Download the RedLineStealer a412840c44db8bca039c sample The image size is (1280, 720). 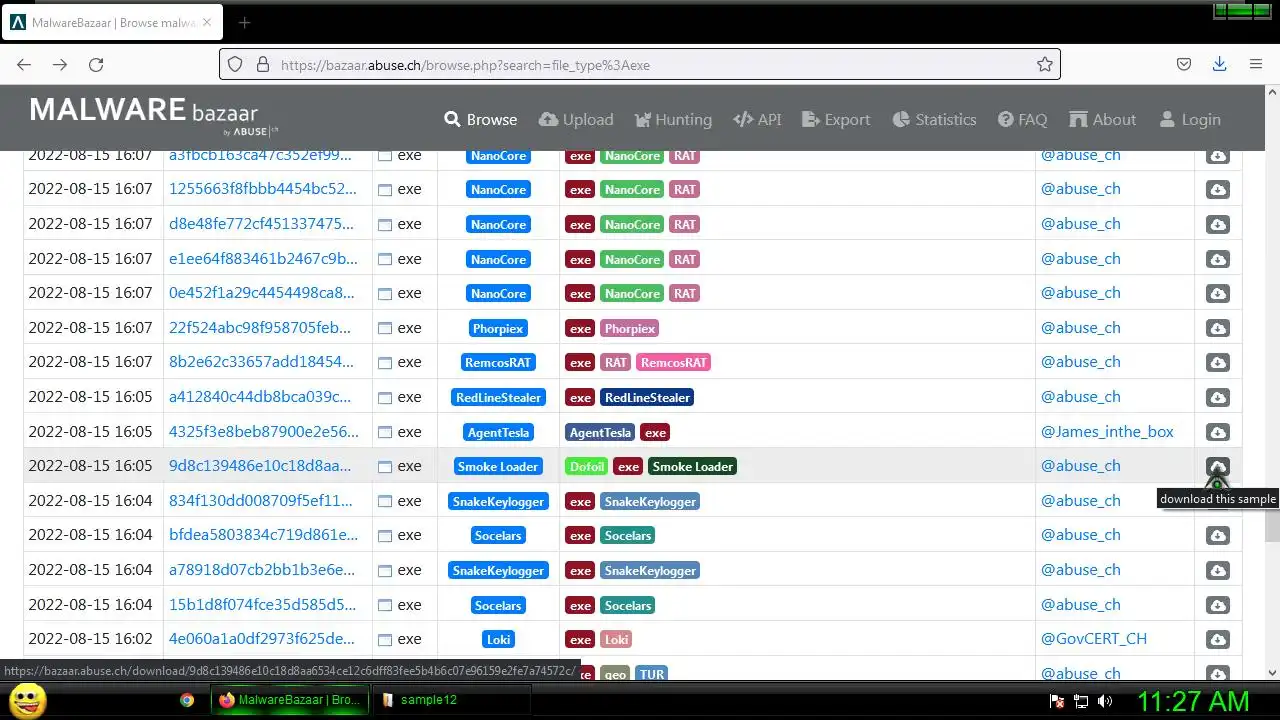pos(1217,398)
